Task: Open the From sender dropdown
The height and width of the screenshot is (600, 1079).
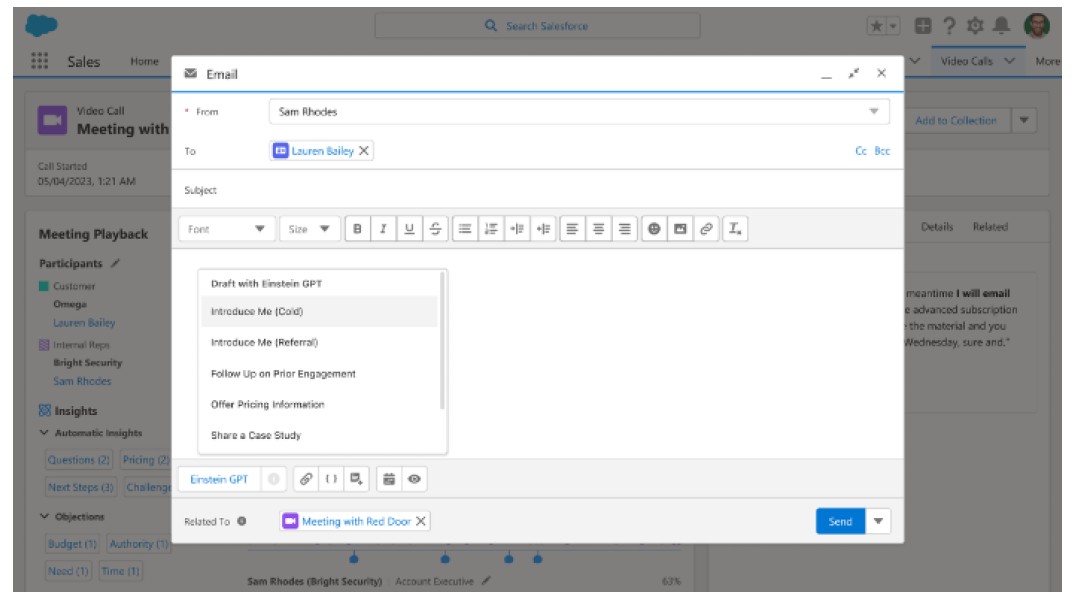Action: click(x=579, y=112)
